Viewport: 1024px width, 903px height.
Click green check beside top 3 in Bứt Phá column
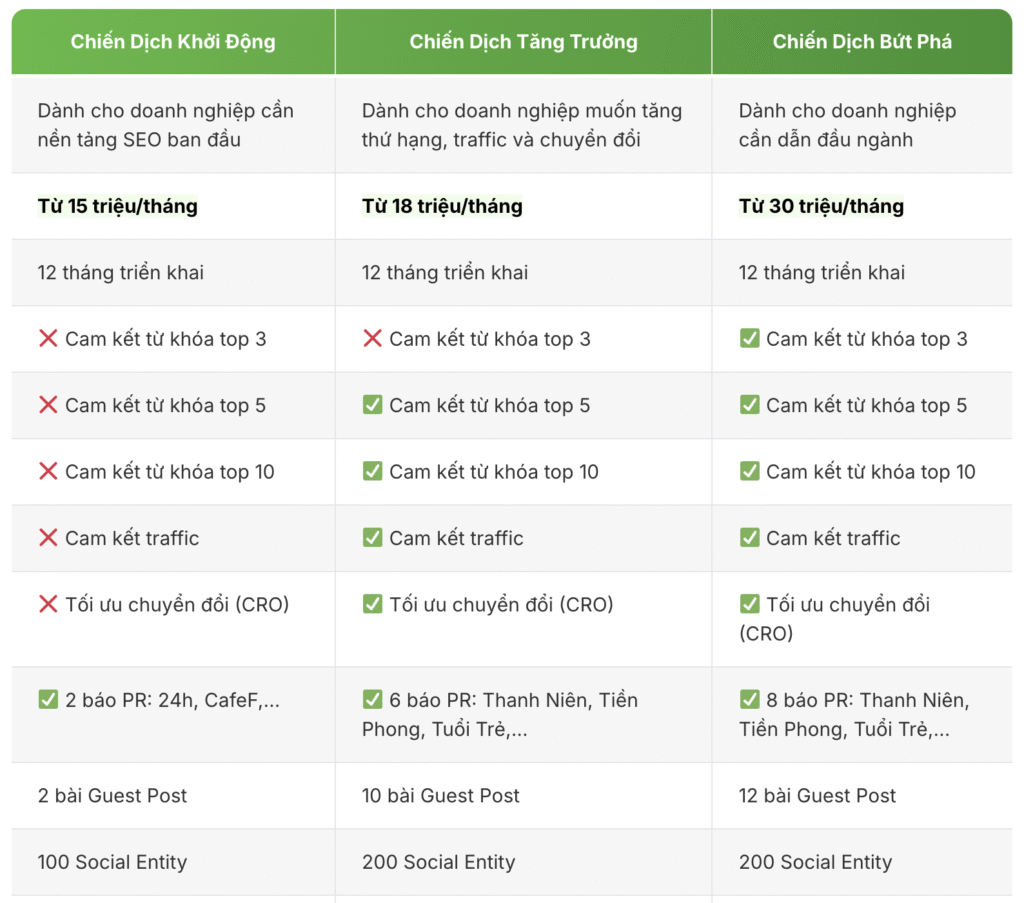(749, 339)
